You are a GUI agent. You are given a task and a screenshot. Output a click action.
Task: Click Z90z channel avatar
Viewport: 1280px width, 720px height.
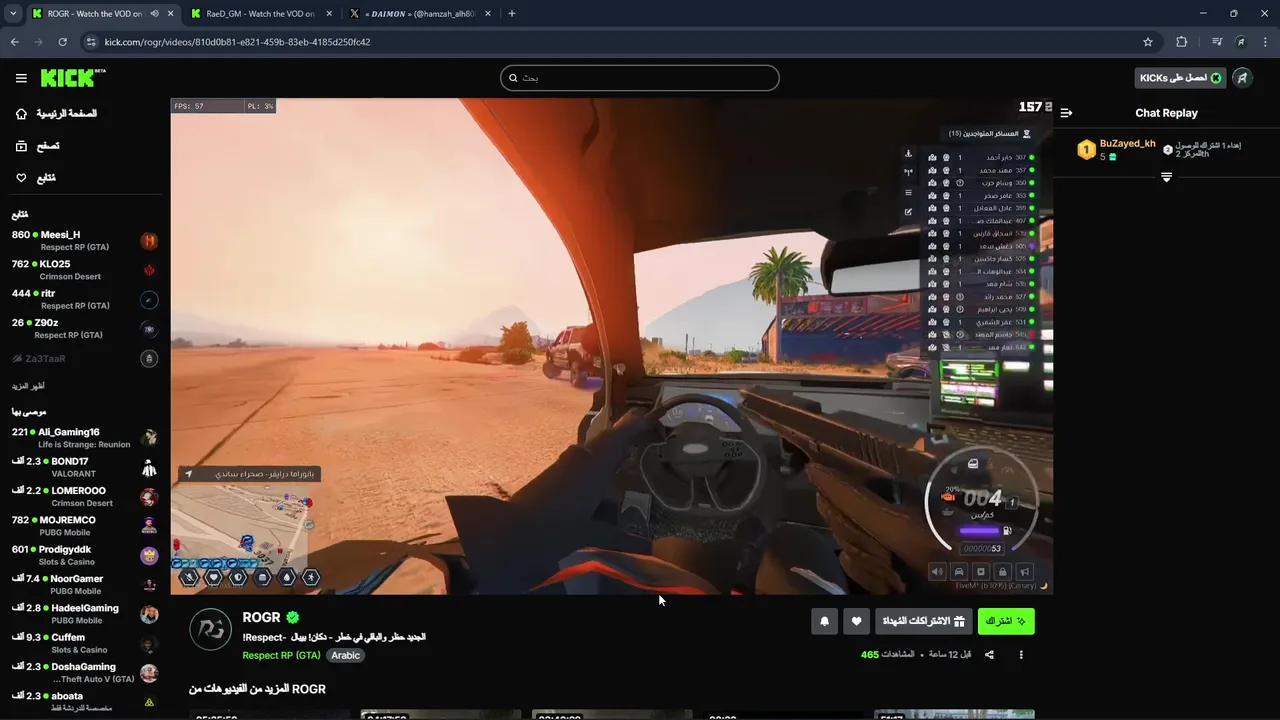[149, 329]
